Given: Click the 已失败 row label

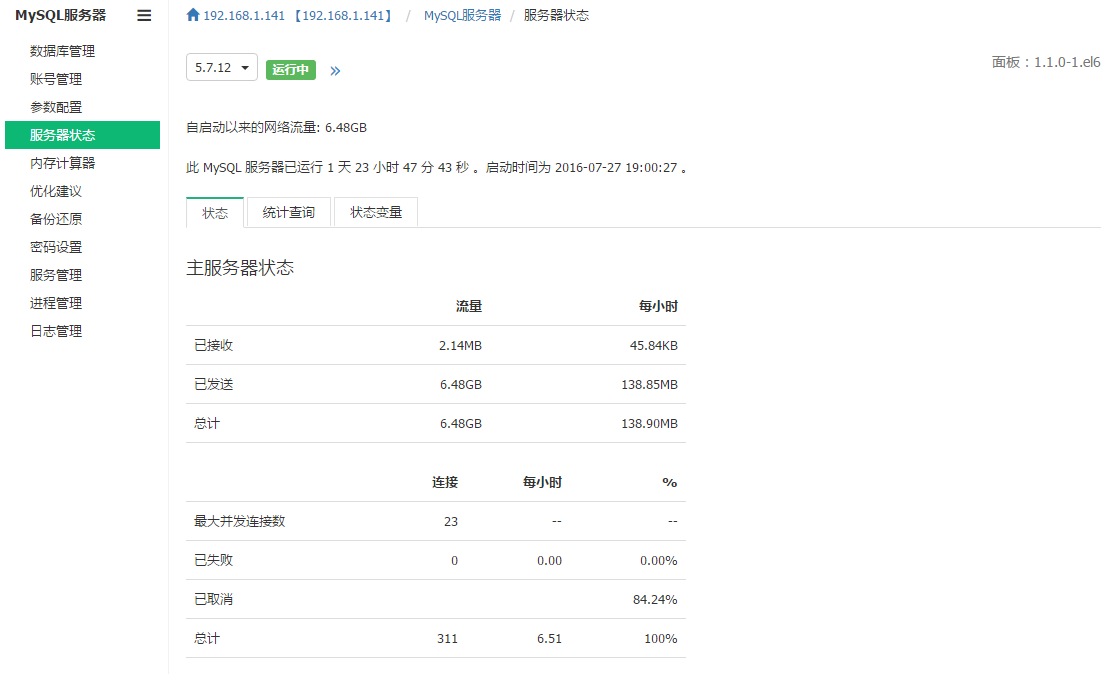Looking at the screenshot, I should tap(214, 560).
